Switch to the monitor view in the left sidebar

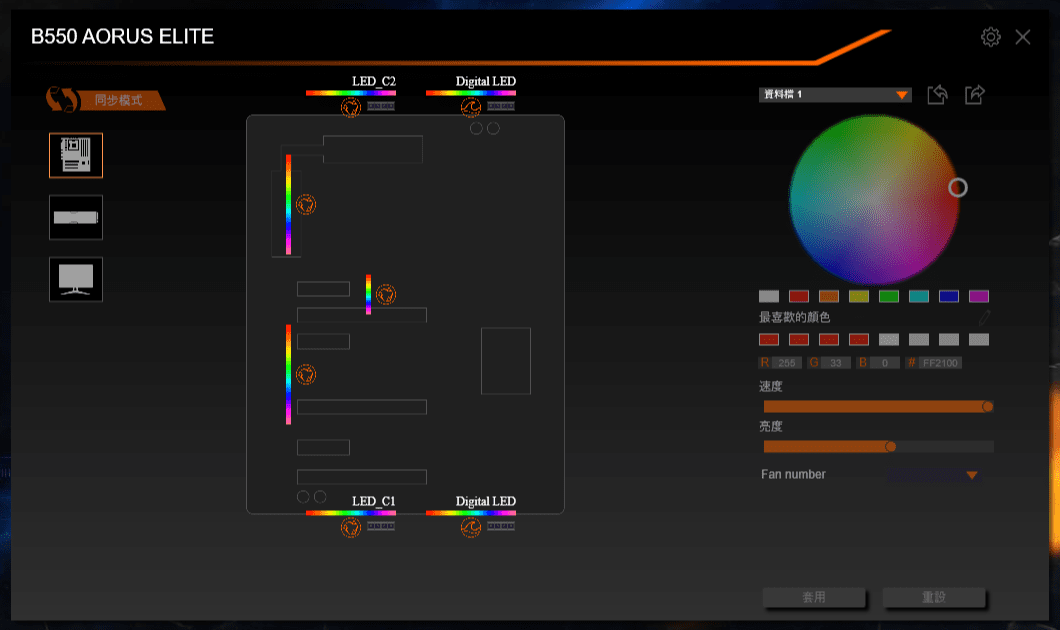point(76,279)
